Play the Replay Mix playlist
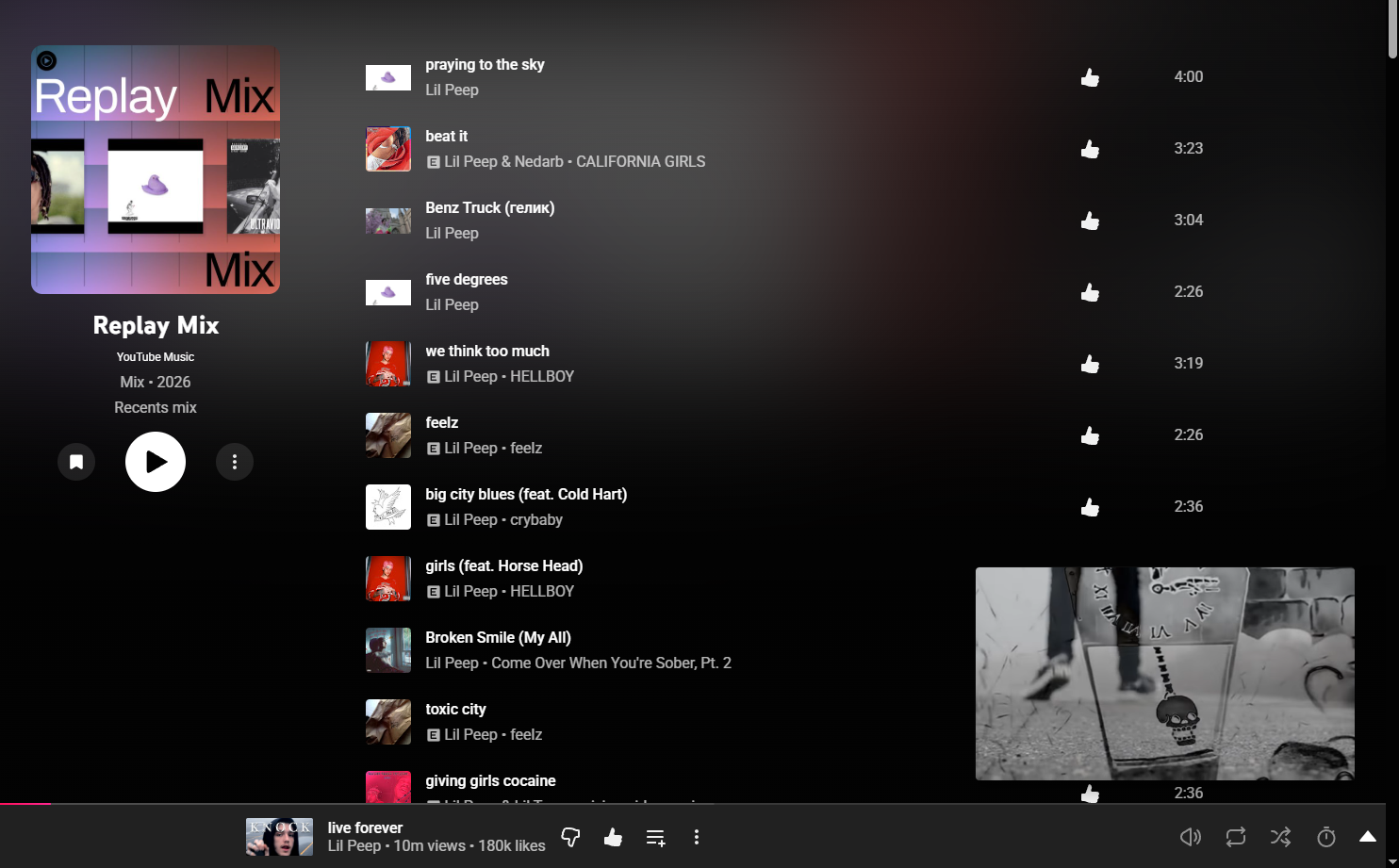Screen dimensions: 1399x868 coord(156,462)
